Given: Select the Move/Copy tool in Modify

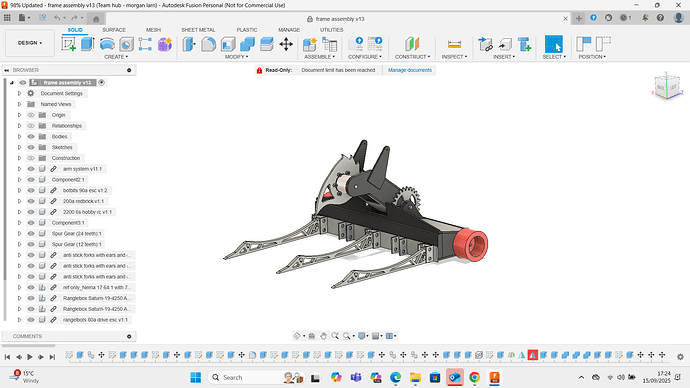Looking at the screenshot, I should [x=286, y=44].
